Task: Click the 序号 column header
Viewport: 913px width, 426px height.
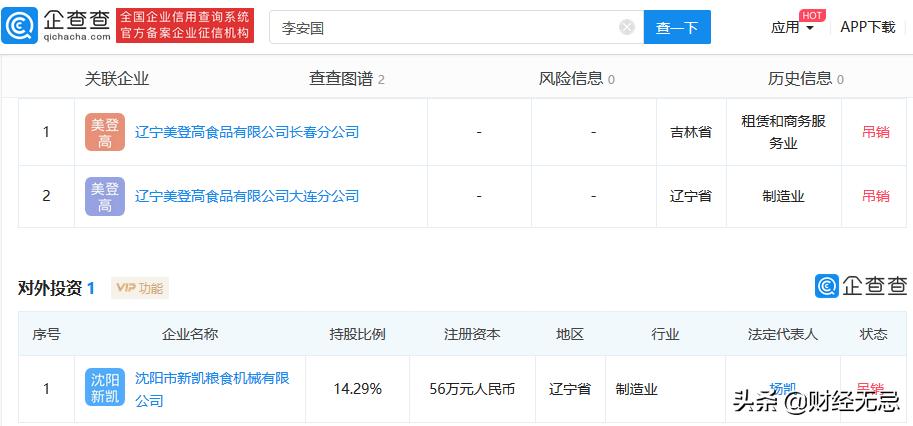Action: click(x=46, y=334)
